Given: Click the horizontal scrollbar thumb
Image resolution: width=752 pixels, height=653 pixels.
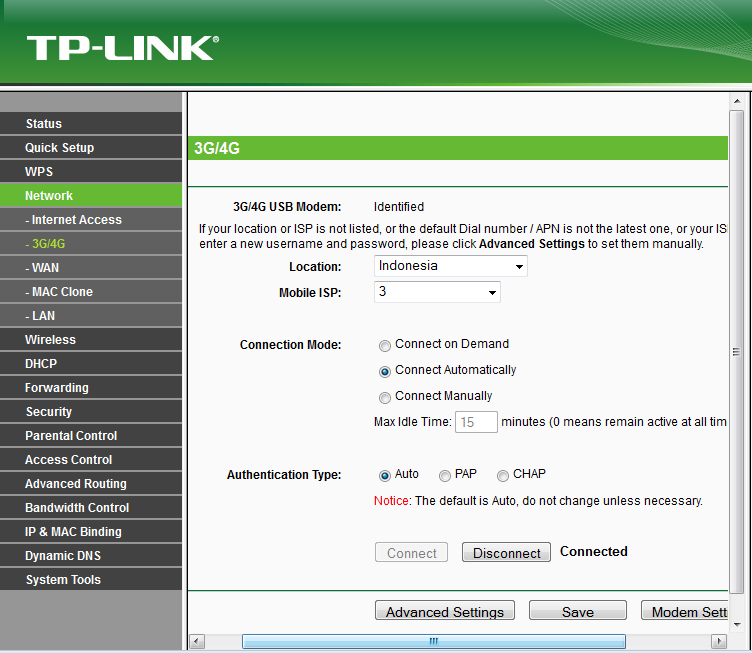Looking at the screenshot, I should click(x=434, y=641).
